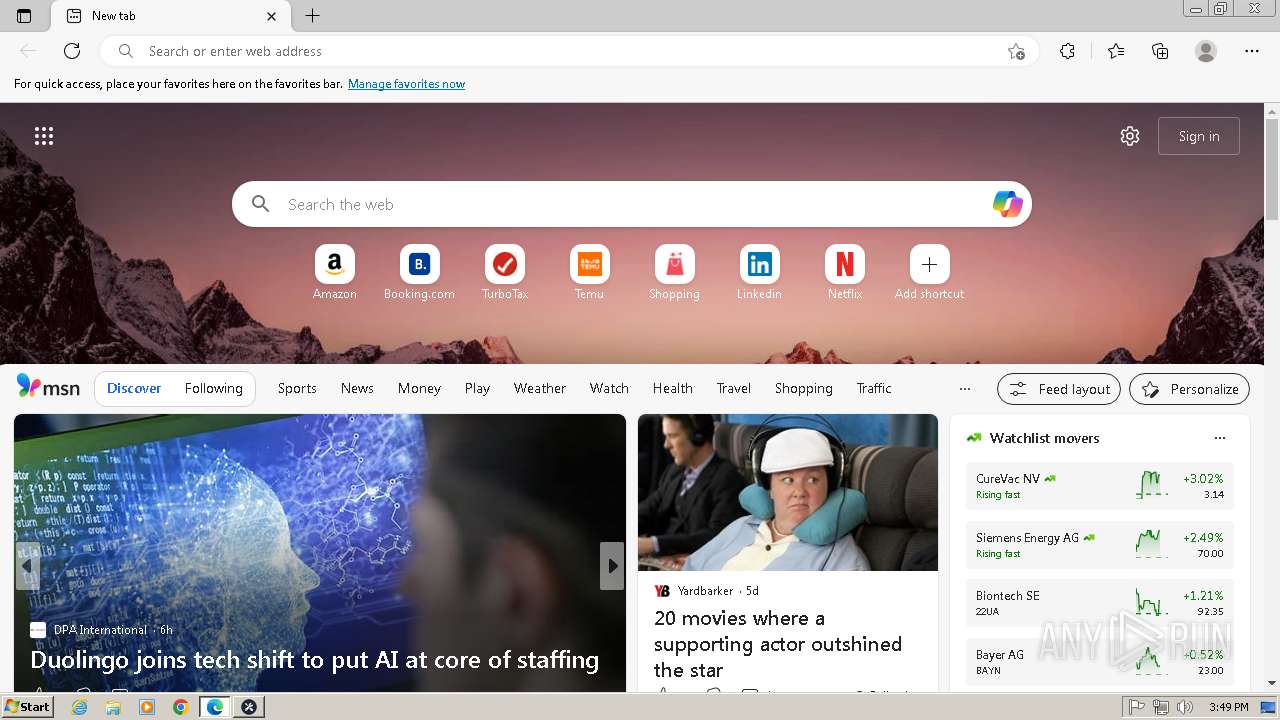Open the TurboTax shortcut
The image size is (1280, 720).
coord(505,273)
